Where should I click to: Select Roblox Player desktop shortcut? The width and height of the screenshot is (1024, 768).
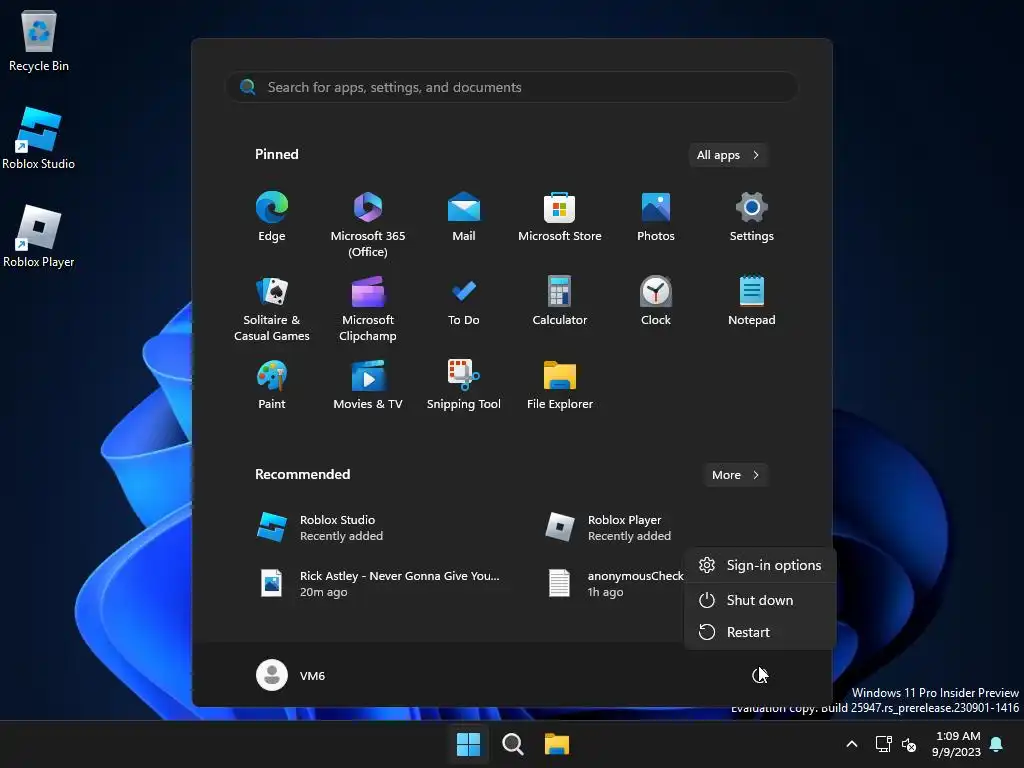pyautogui.click(x=39, y=236)
